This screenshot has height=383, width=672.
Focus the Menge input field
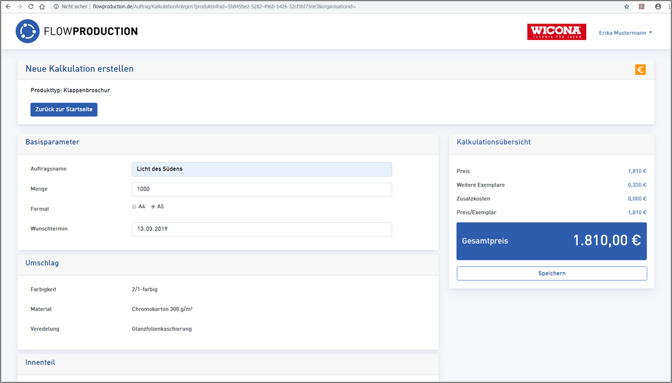point(262,189)
